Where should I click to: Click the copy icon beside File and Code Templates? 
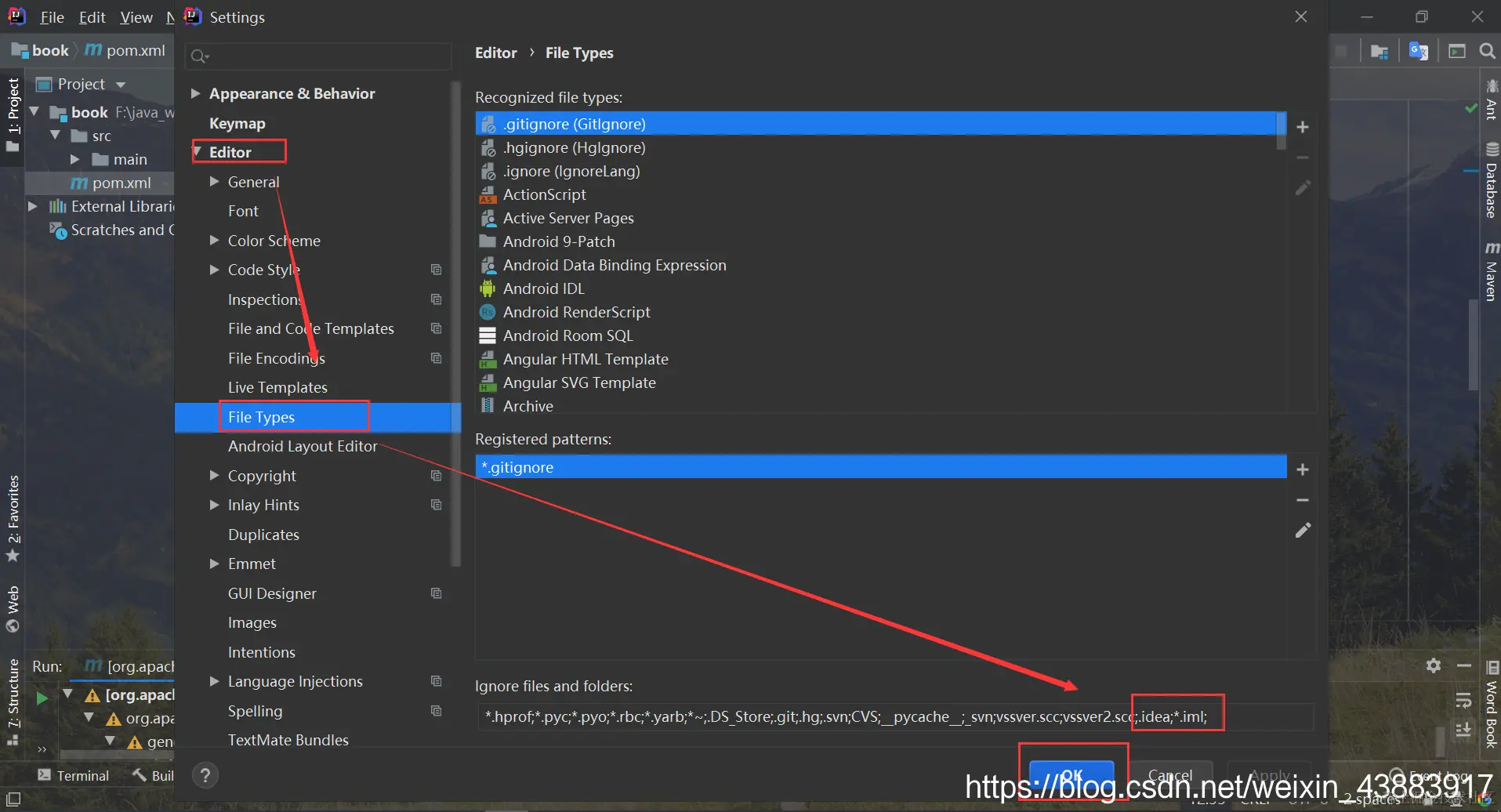tap(437, 328)
